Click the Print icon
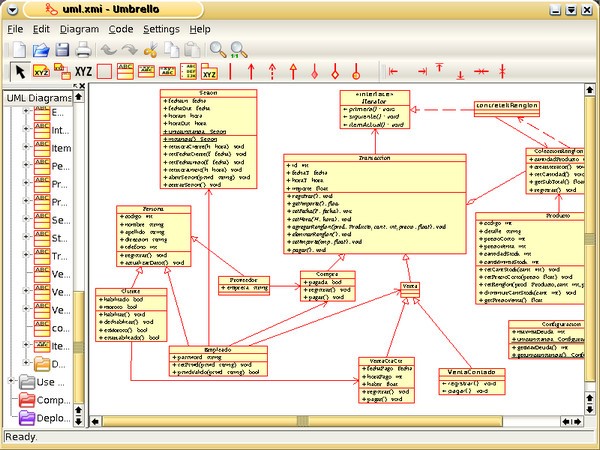Image resolution: width=600 pixels, height=450 pixels. point(83,50)
